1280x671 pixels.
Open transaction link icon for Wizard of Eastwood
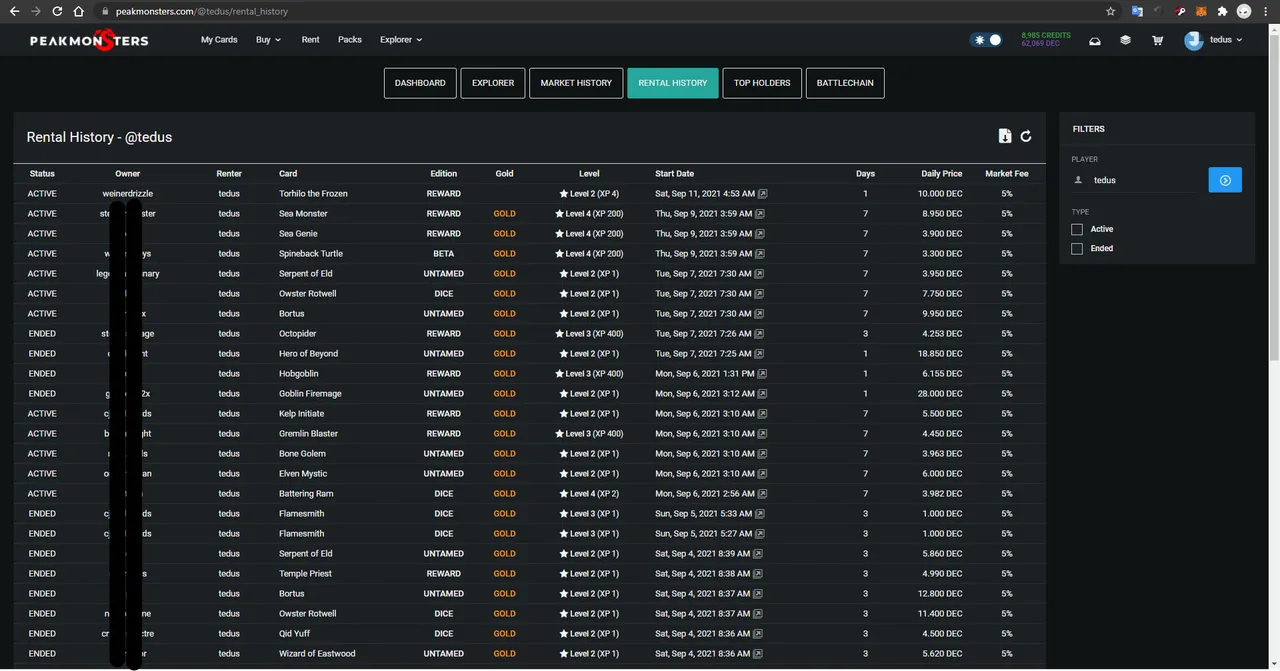[x=759, y=653]
